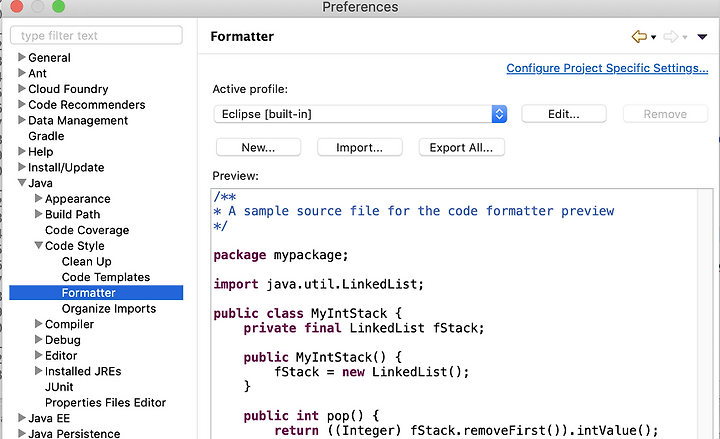Image resolution: width=720 pixels, height=439 pixels.
Task: Click the Edit... profile button
Action: pos(564,114)
